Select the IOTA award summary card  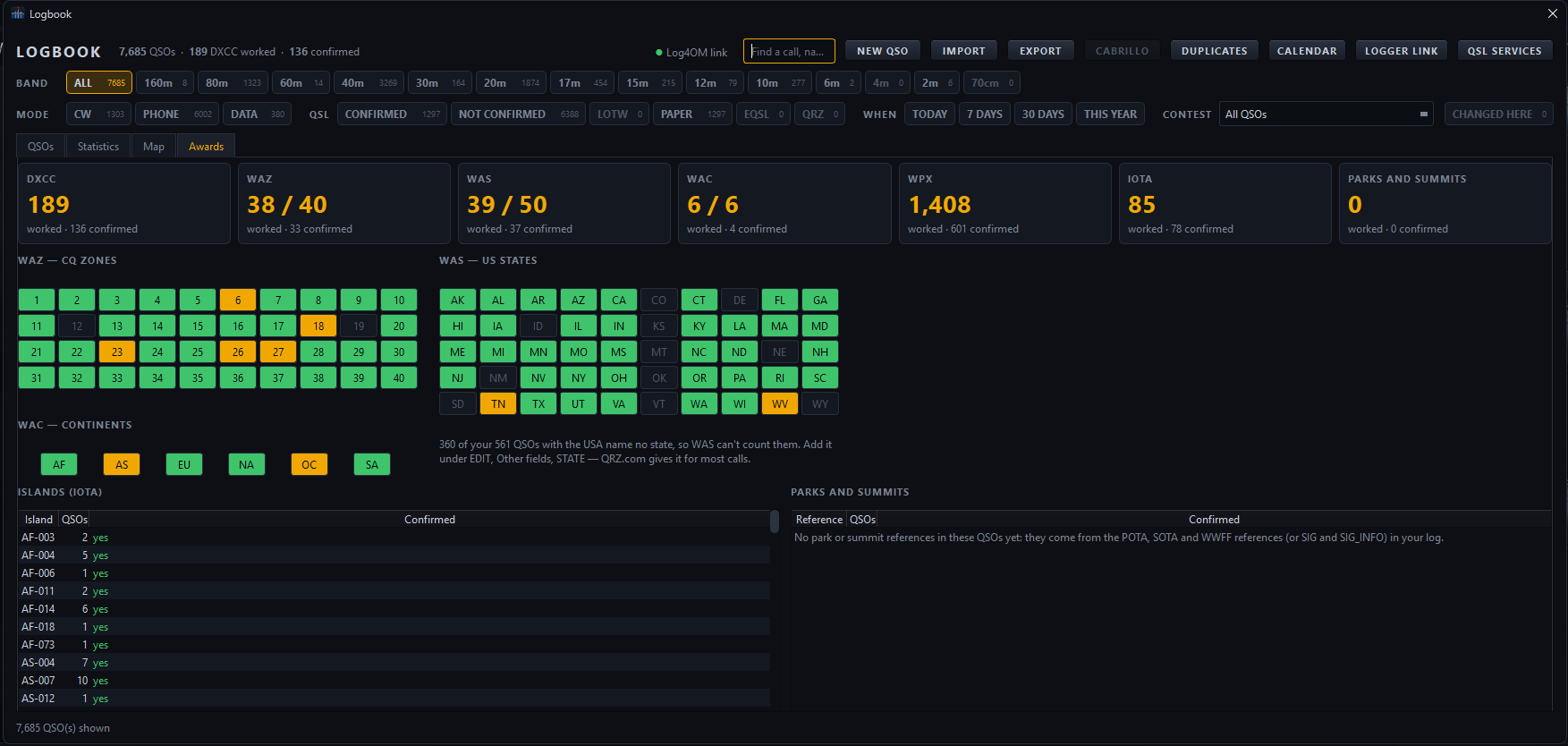pos(1225,203)
